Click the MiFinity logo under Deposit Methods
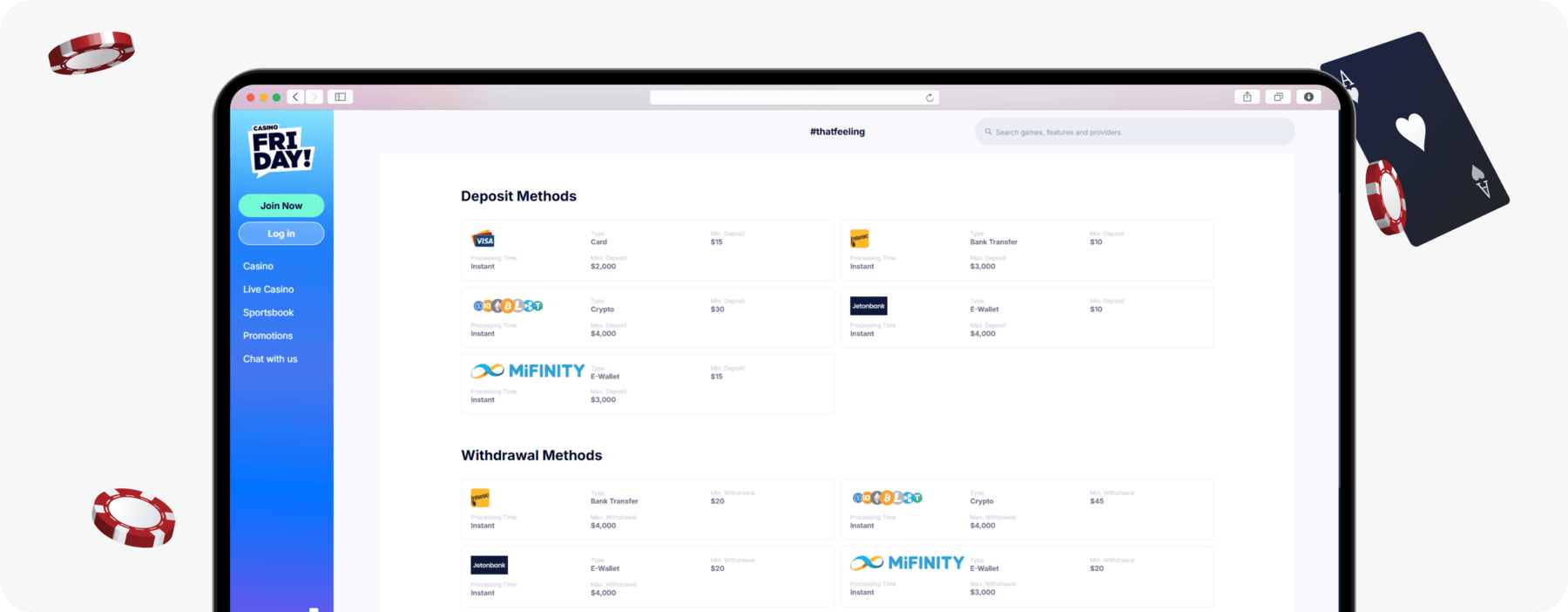 528,371
